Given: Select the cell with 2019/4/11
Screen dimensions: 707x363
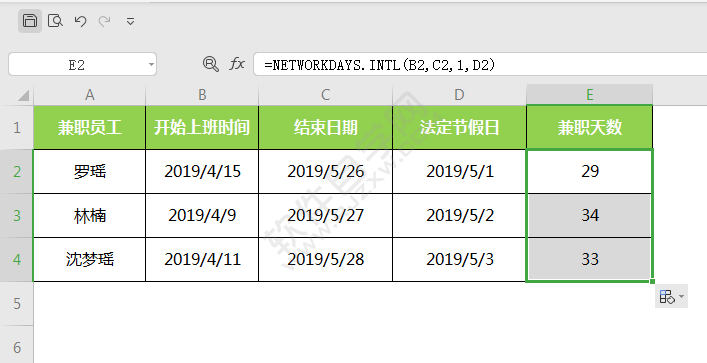Looking at the screenshot, I should pyautogui.click(x=202, y=259).
